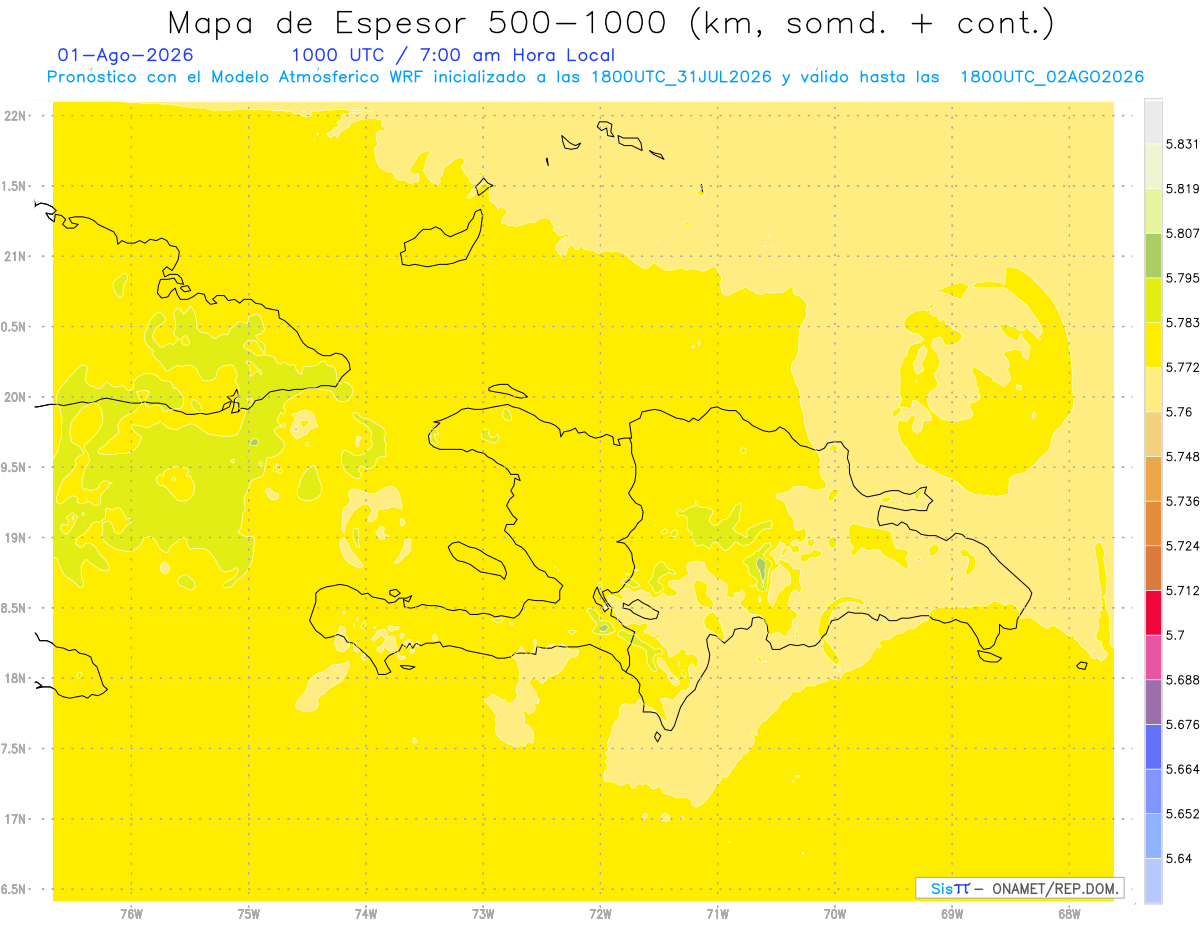Click the colorbar value 5.831
This screenshot has height=927, width=1200.
tap(1183, 144)
